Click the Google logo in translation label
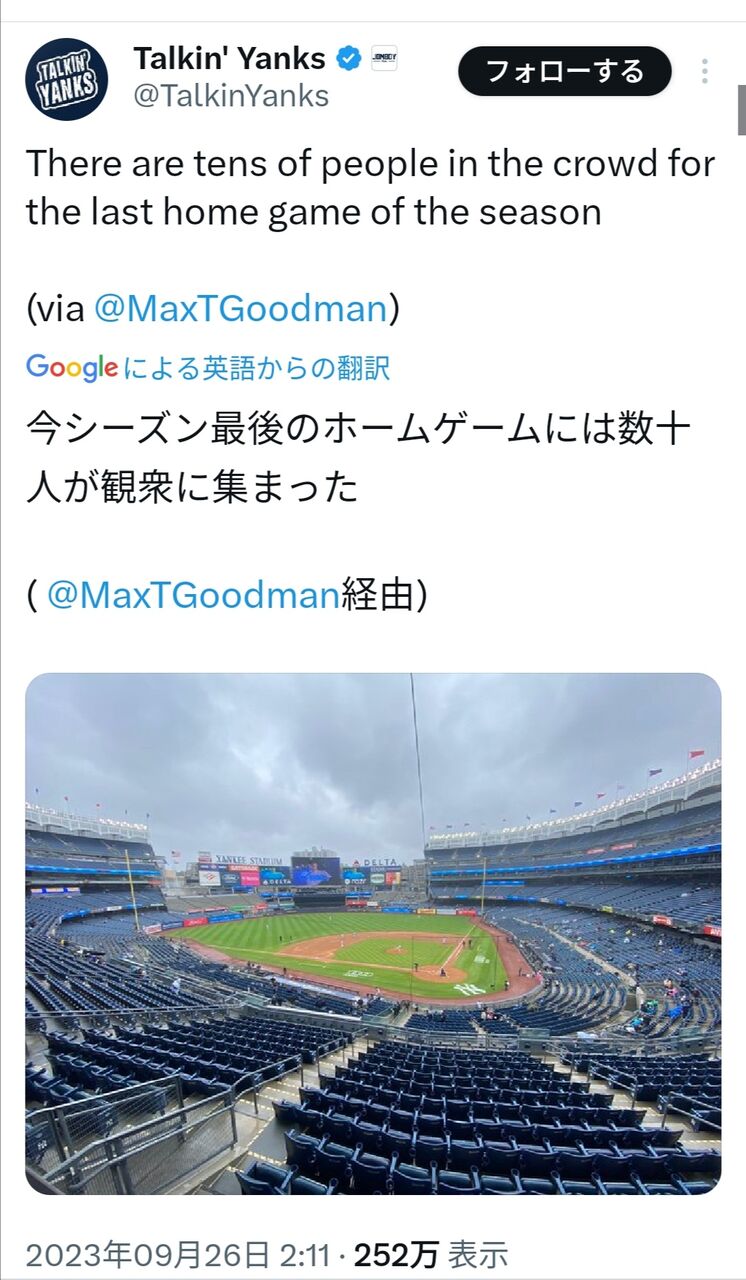 72,368
